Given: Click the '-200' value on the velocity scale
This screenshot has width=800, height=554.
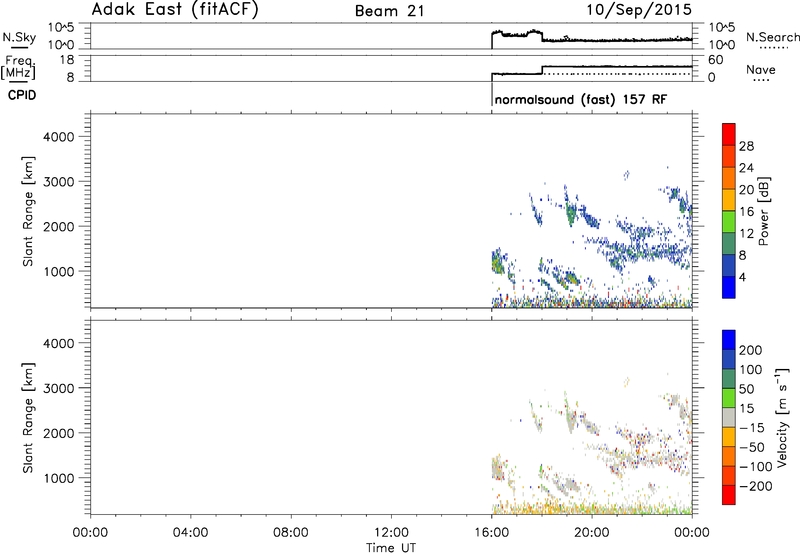Looking at the screenshot, I should 756,486.
